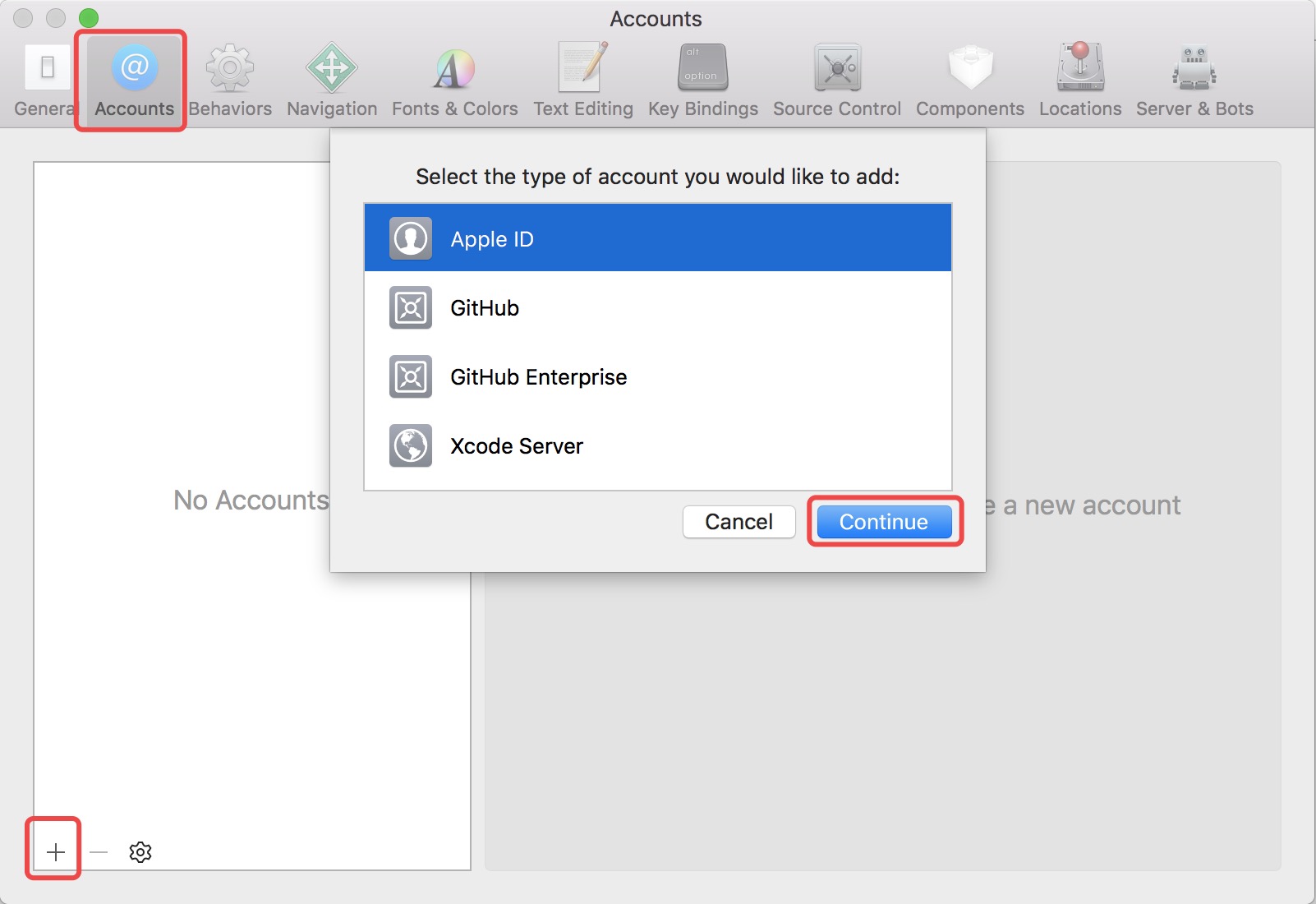Continue with selected account type
Screen dimensions: 1316x904
[x=884, y=522]
